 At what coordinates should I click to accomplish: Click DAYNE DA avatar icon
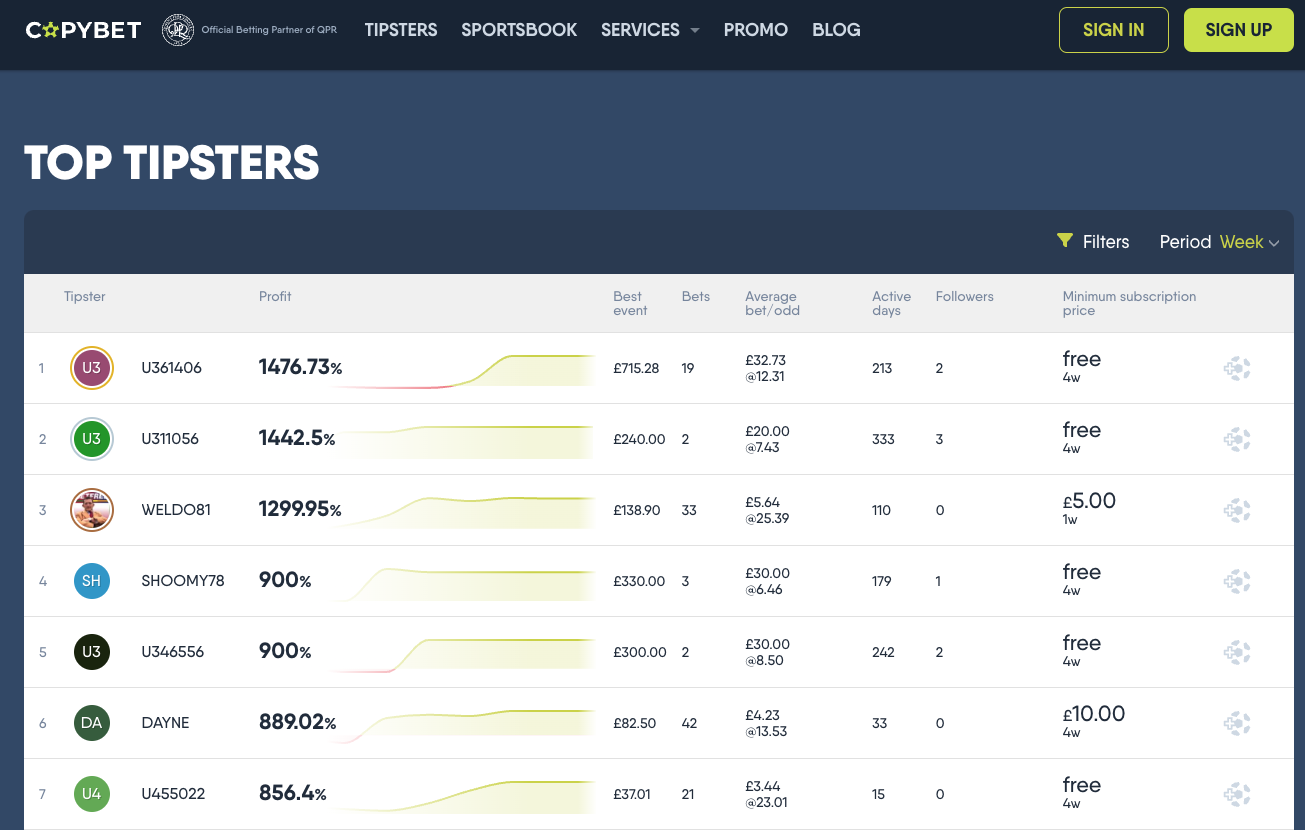(x=92, y=723)
